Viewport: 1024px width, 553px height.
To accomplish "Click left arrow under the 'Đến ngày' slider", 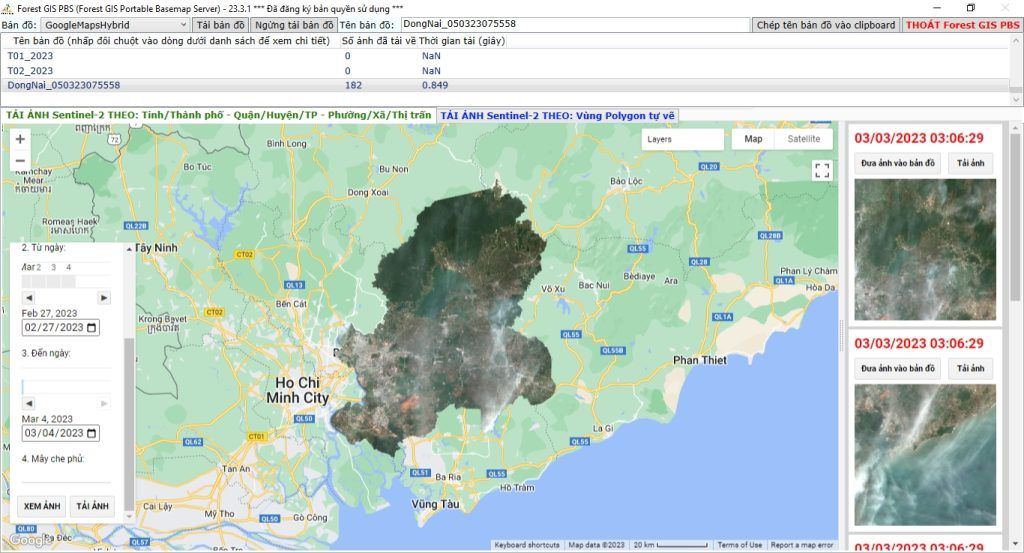I will pos(29,403).
